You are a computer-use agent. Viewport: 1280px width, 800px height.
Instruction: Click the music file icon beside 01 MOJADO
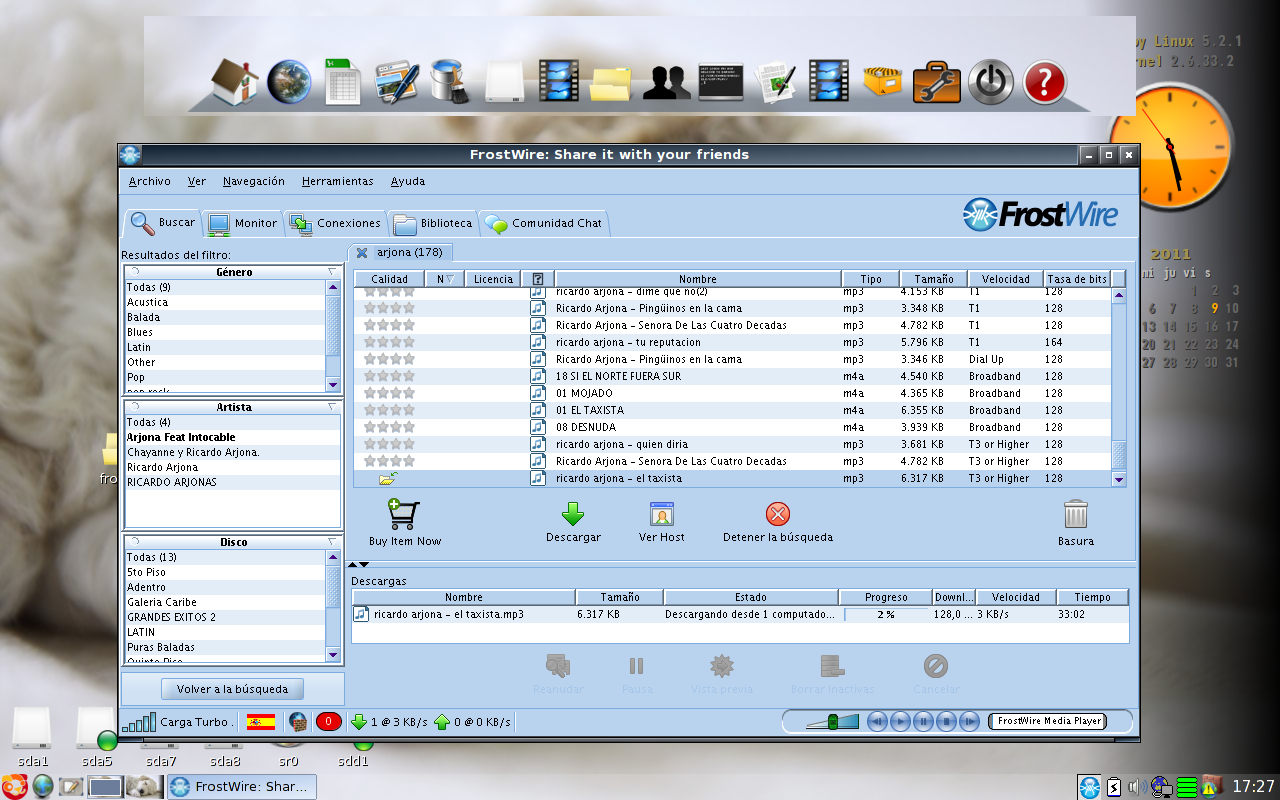tap(538, 393)
